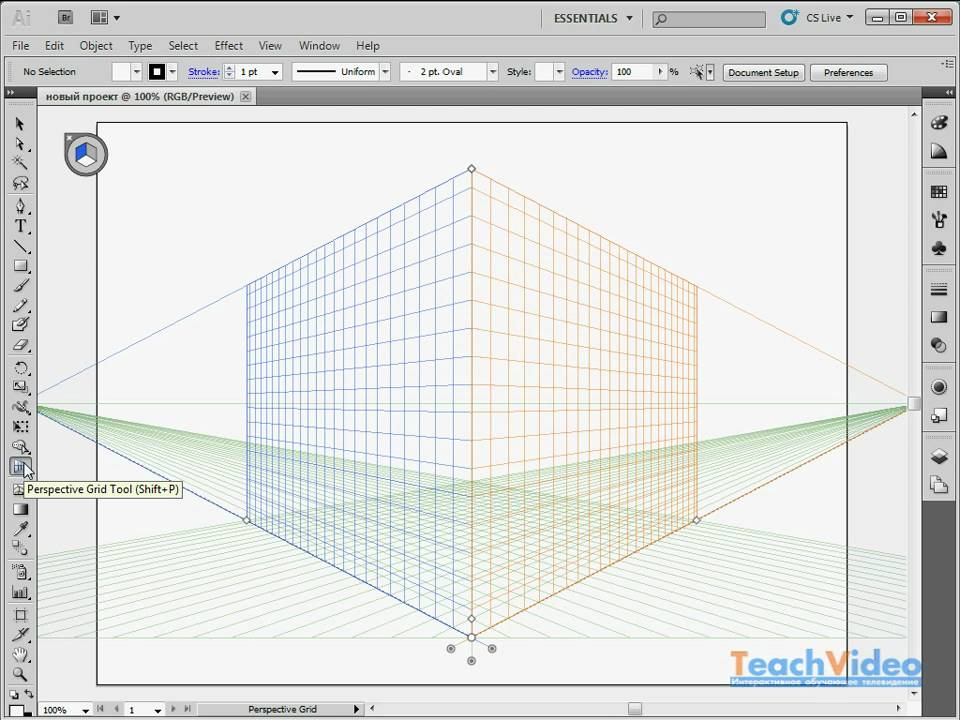Pick the Eyedropper tool
This screenshot has width=960, height=720.
click(20, 528)
